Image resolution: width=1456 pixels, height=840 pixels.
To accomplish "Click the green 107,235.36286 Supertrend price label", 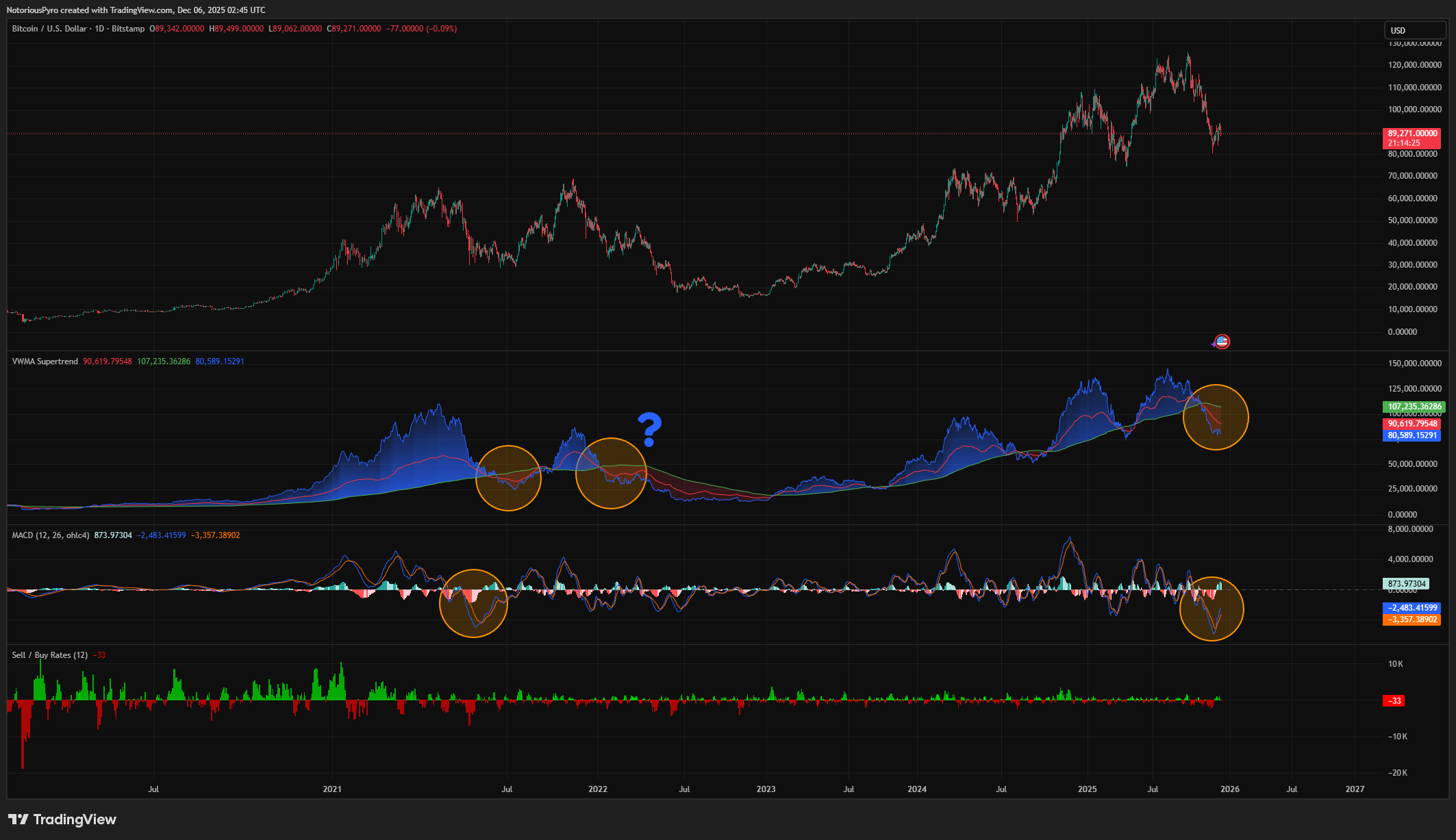I will [x=1414, y=407].
